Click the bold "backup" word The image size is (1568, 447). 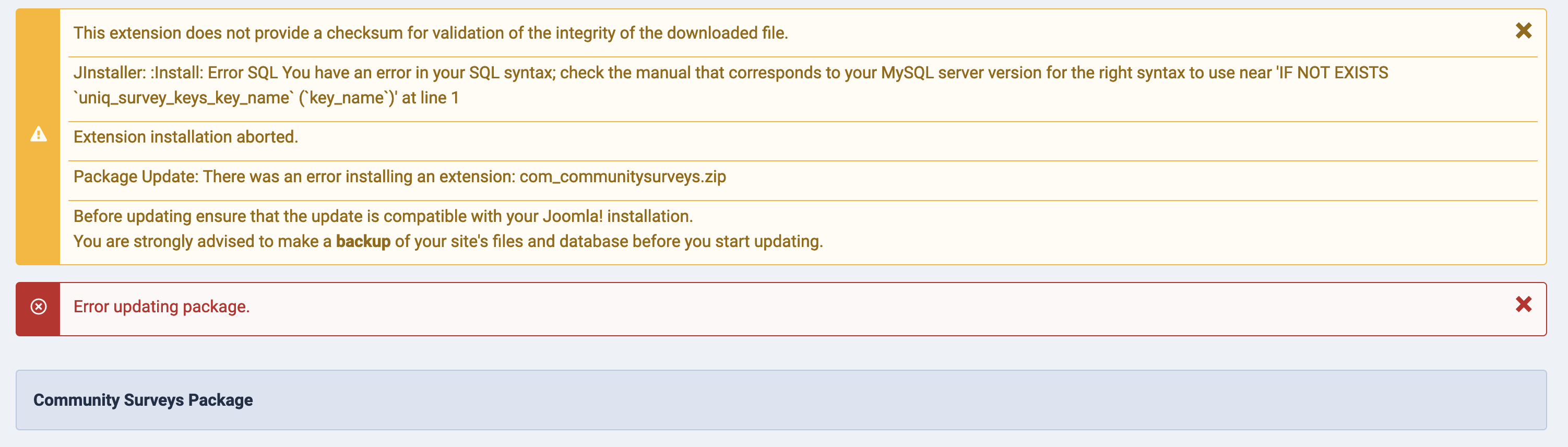363,241
